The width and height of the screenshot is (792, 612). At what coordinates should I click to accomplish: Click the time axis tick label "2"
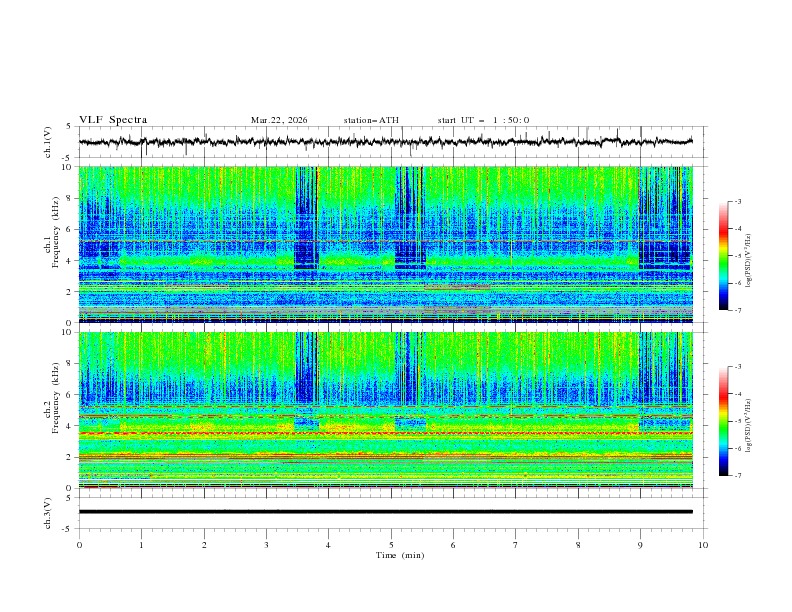coord(204,545)
